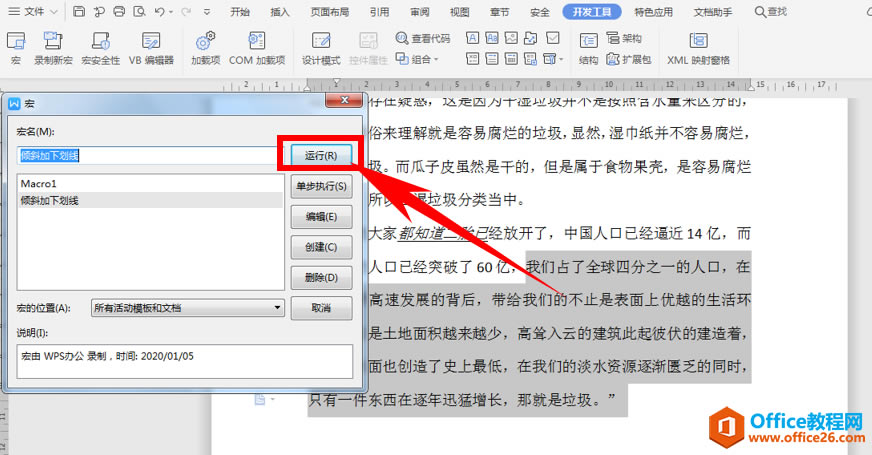Select the 开发工具 tab
872x455 pixels.
pyautogui.click(x=592, y=12)
